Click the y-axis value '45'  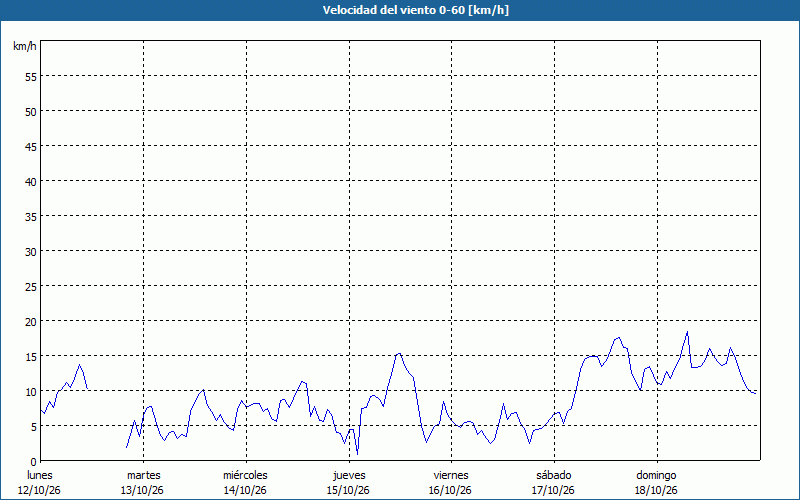click(x=31, y=147)
